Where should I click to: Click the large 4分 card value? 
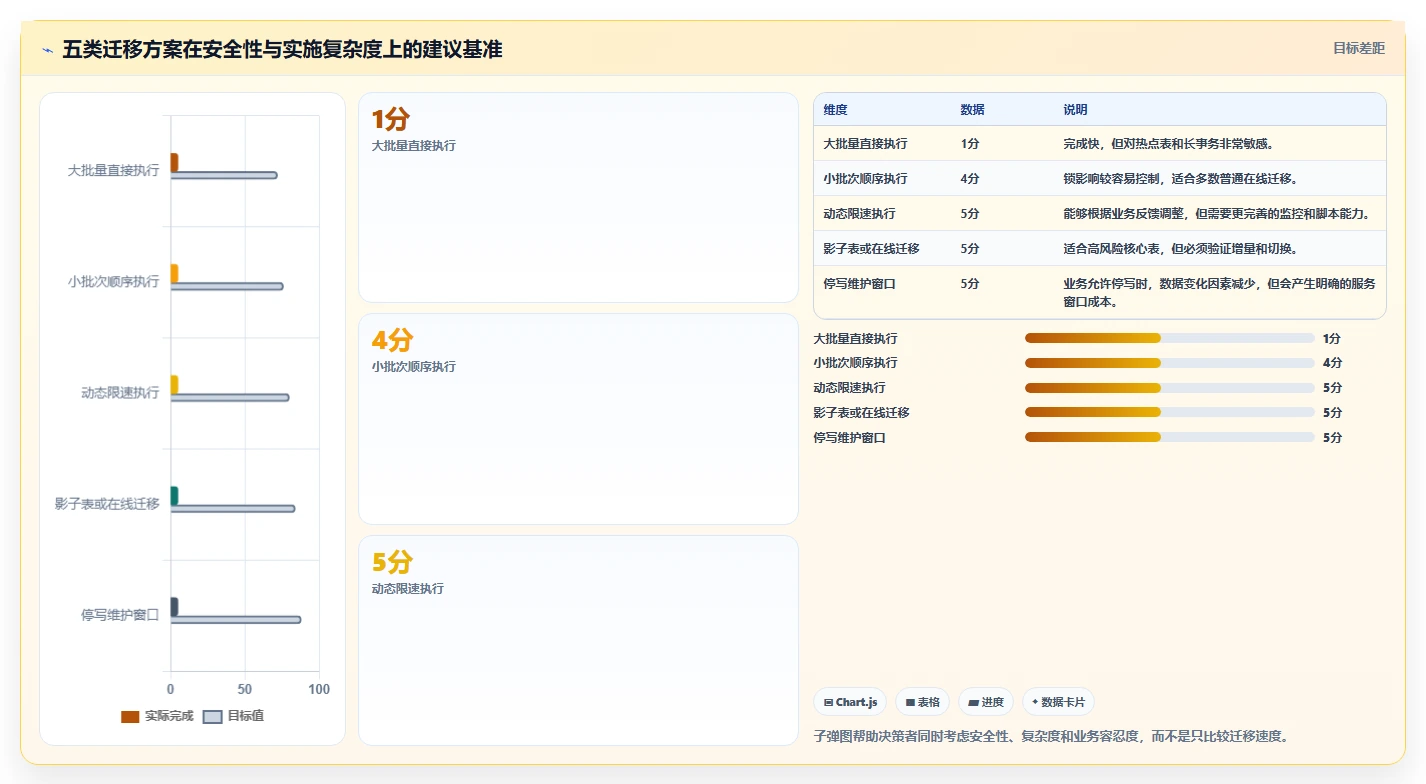click(x=392, y=341)
